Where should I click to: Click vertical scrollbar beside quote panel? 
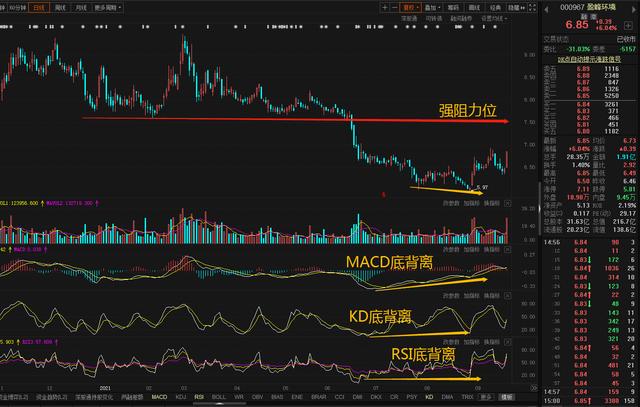[x=540, y=208]
